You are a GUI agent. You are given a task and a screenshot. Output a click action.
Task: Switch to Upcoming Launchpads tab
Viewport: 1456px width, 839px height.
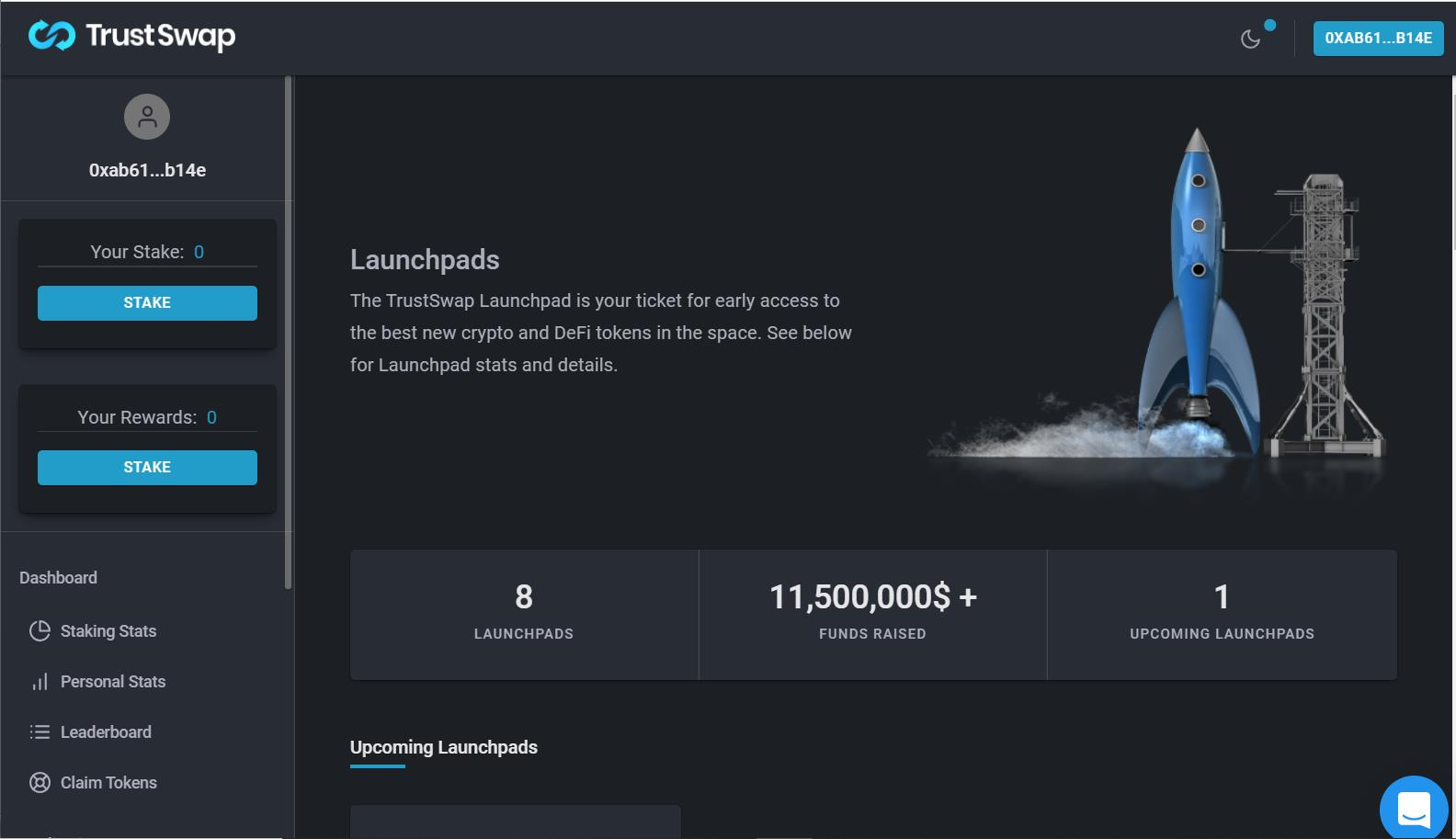443,747
